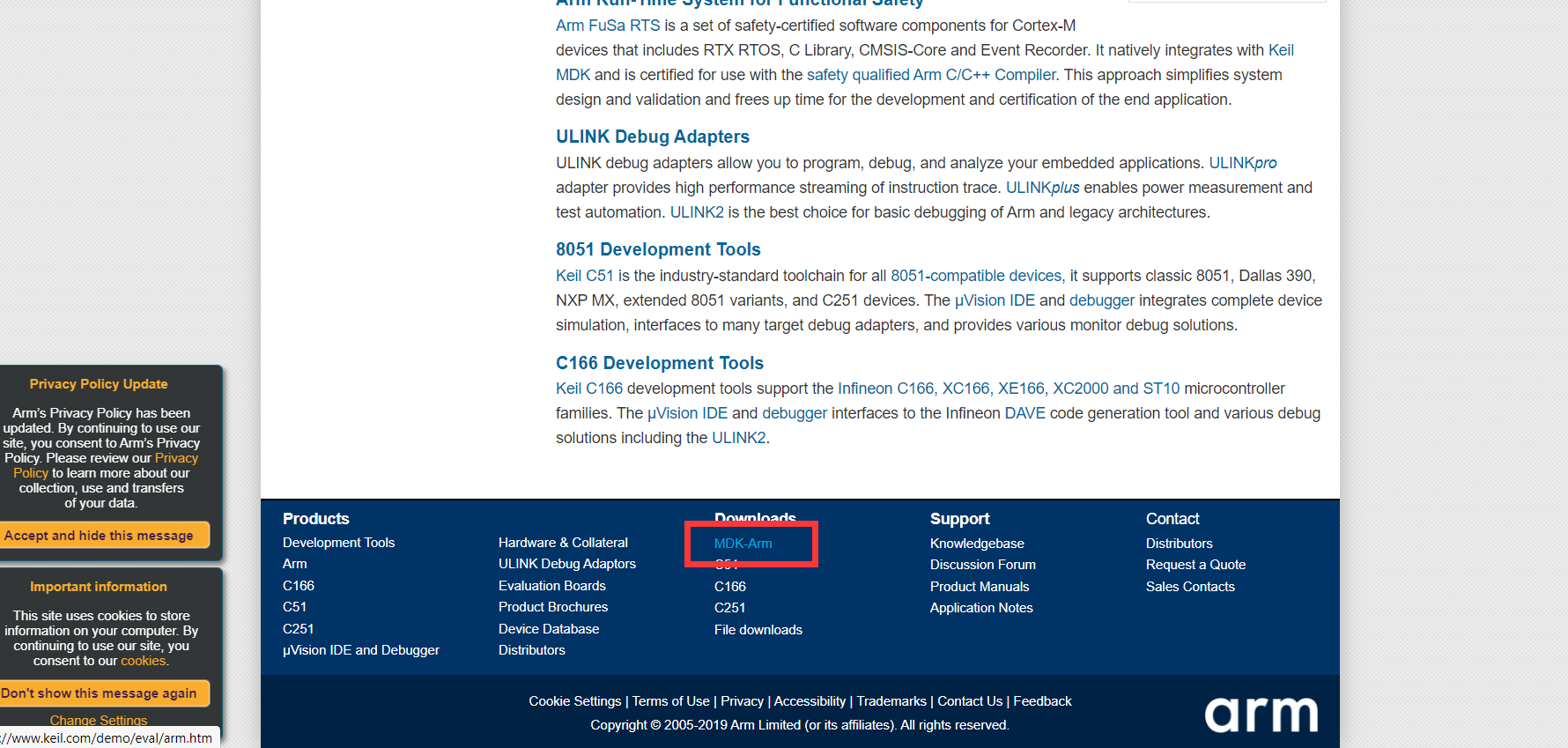Open the Privacy Policy link in the notice

(106, 465)
